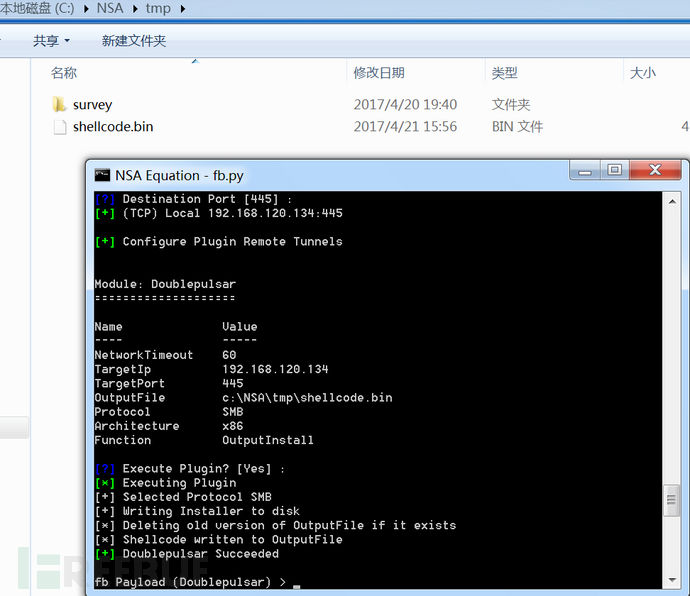The image size is (690, 596).
Task: Expand the arrow after tmp breadcrumb
Action: click(x=183, y=9)
